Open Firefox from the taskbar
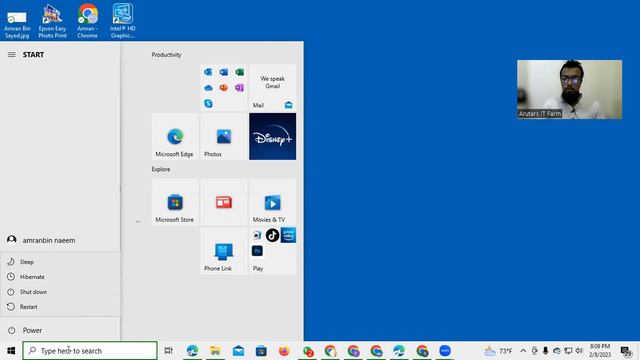640x360 pixels. coord(284,351)
